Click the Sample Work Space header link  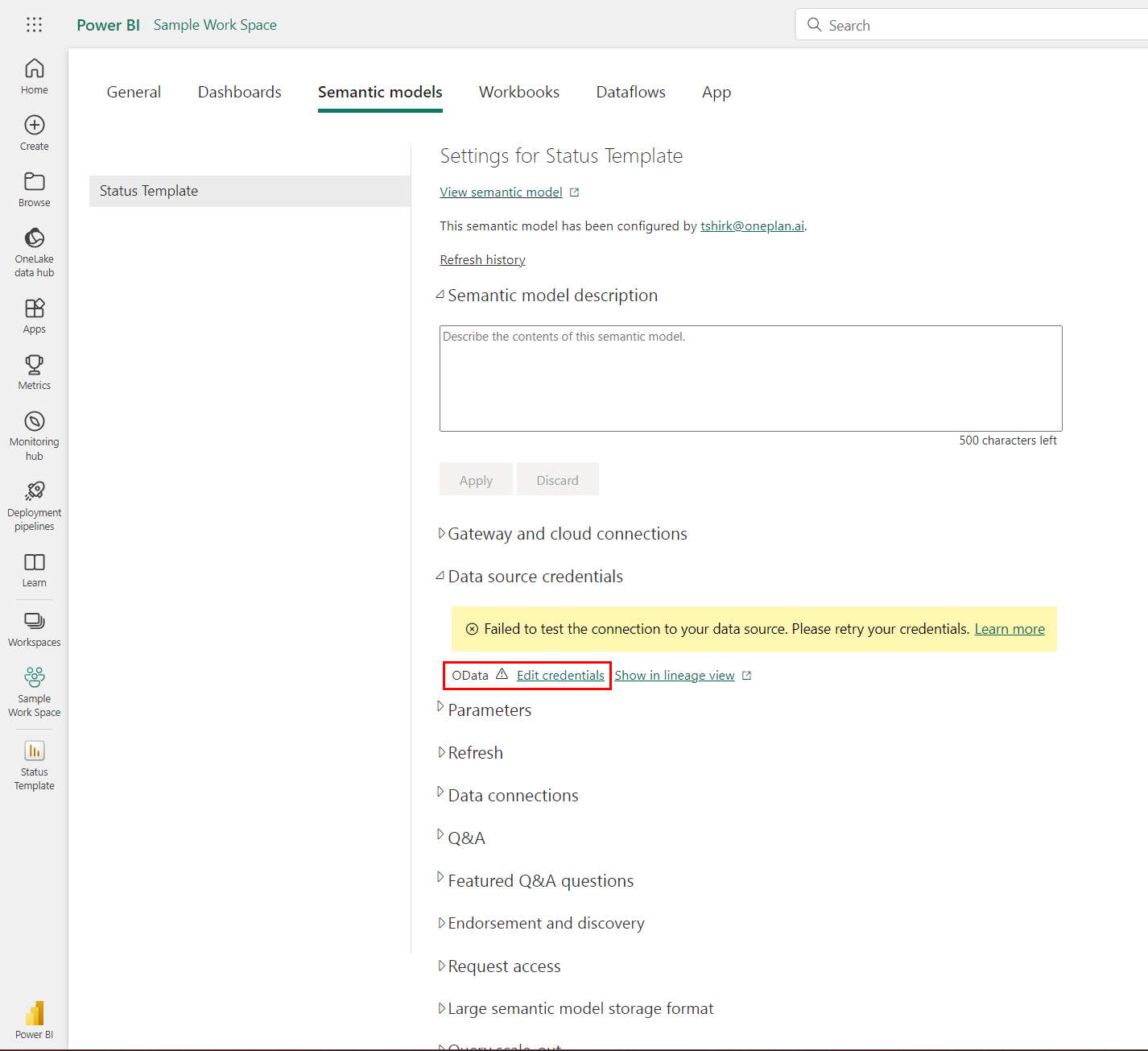pyautogui.click(x=215, y=25)
